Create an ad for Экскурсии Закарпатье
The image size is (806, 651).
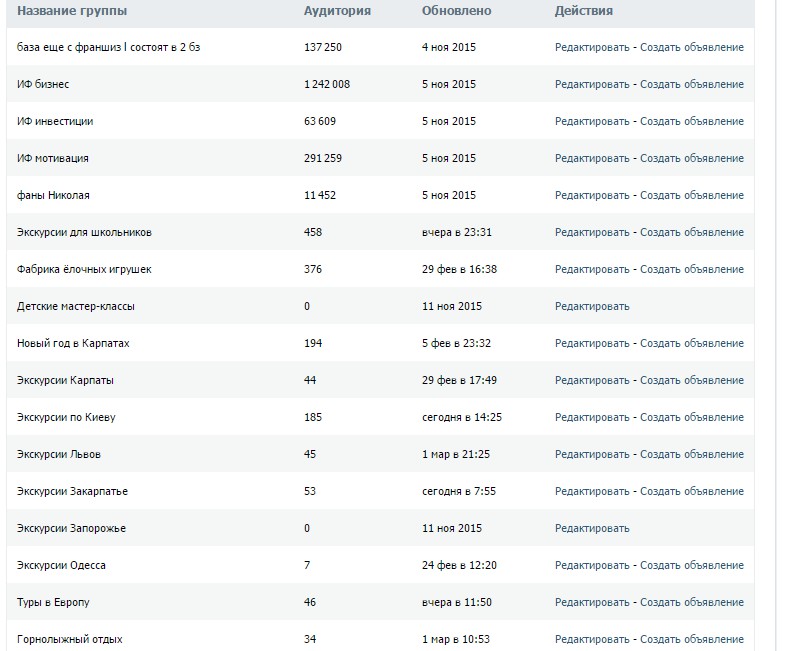pyautogui.click(x=692, y=491)
